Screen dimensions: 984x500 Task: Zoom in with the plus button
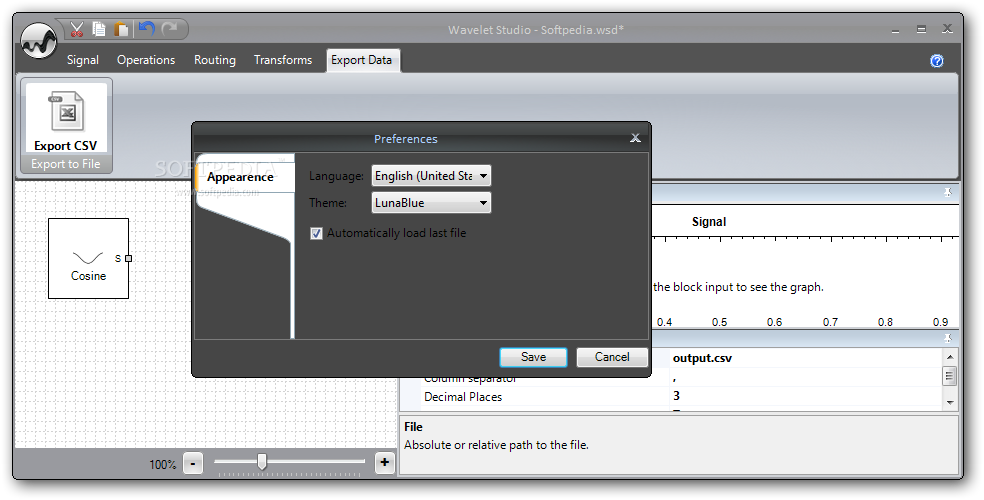pyautogui.click(x=384, y=463)
